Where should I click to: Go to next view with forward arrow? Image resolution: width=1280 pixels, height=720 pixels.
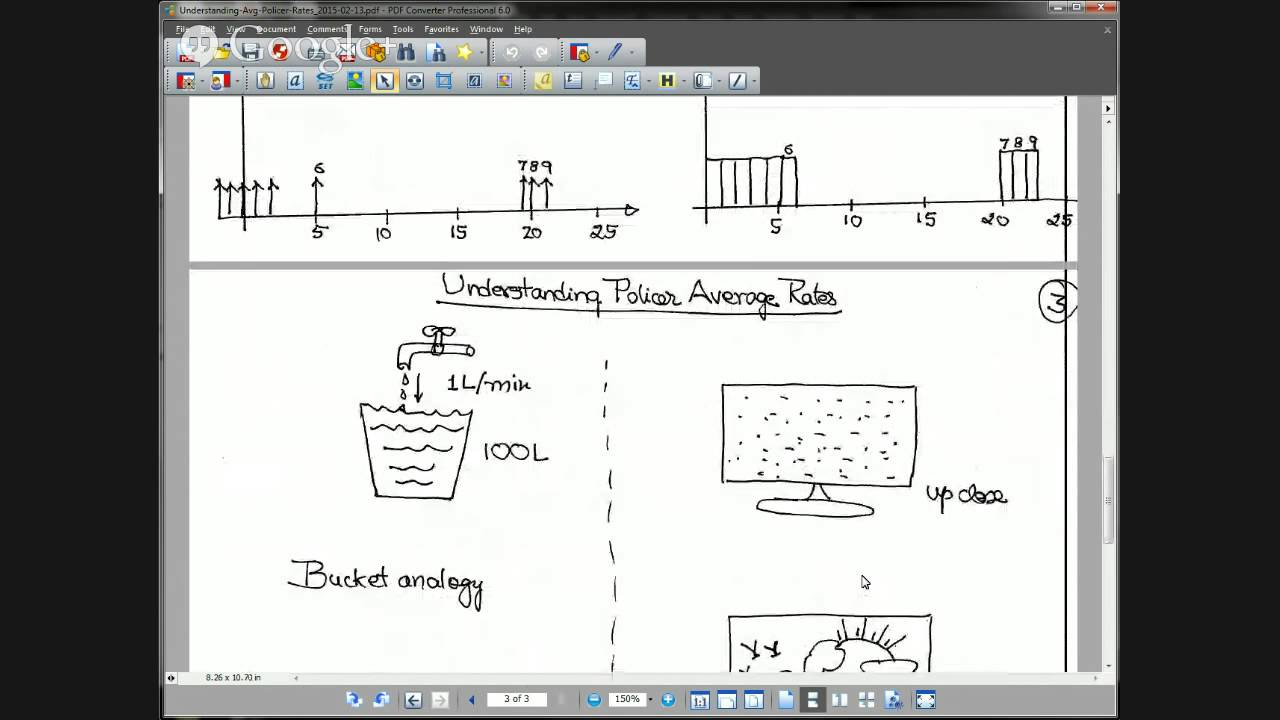point(440,700)
